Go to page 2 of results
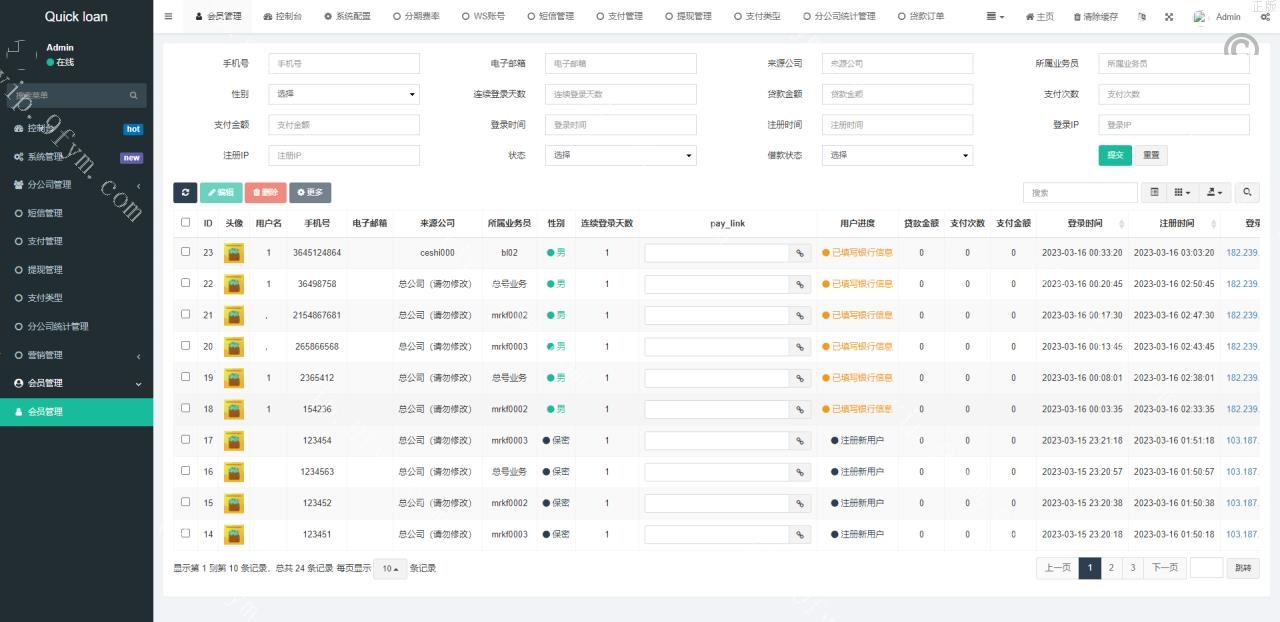Image resolution: width=1280 pixels, height=622 pixels. pyautogui.click(x=1111, y=568)
